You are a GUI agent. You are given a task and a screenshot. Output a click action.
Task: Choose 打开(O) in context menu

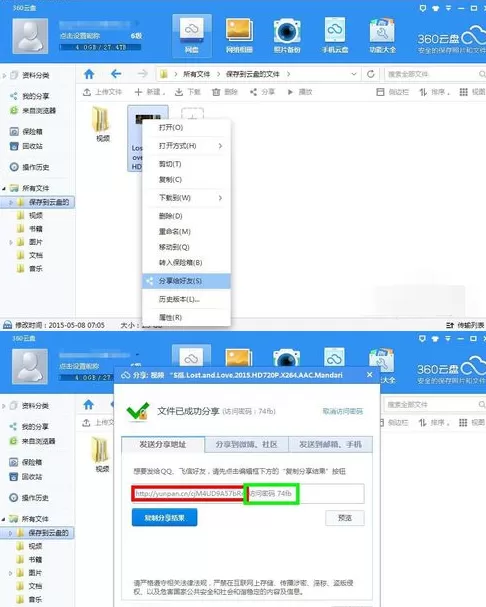[187, 127]
